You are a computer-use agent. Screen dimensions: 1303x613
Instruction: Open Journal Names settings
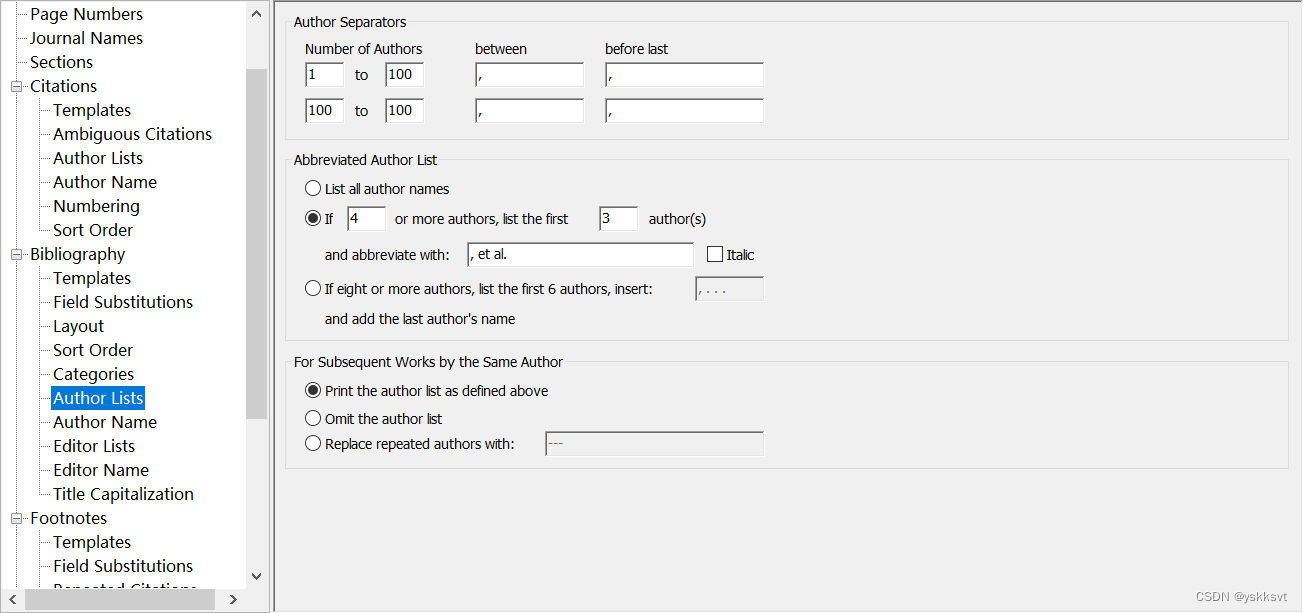pos(86,38)
